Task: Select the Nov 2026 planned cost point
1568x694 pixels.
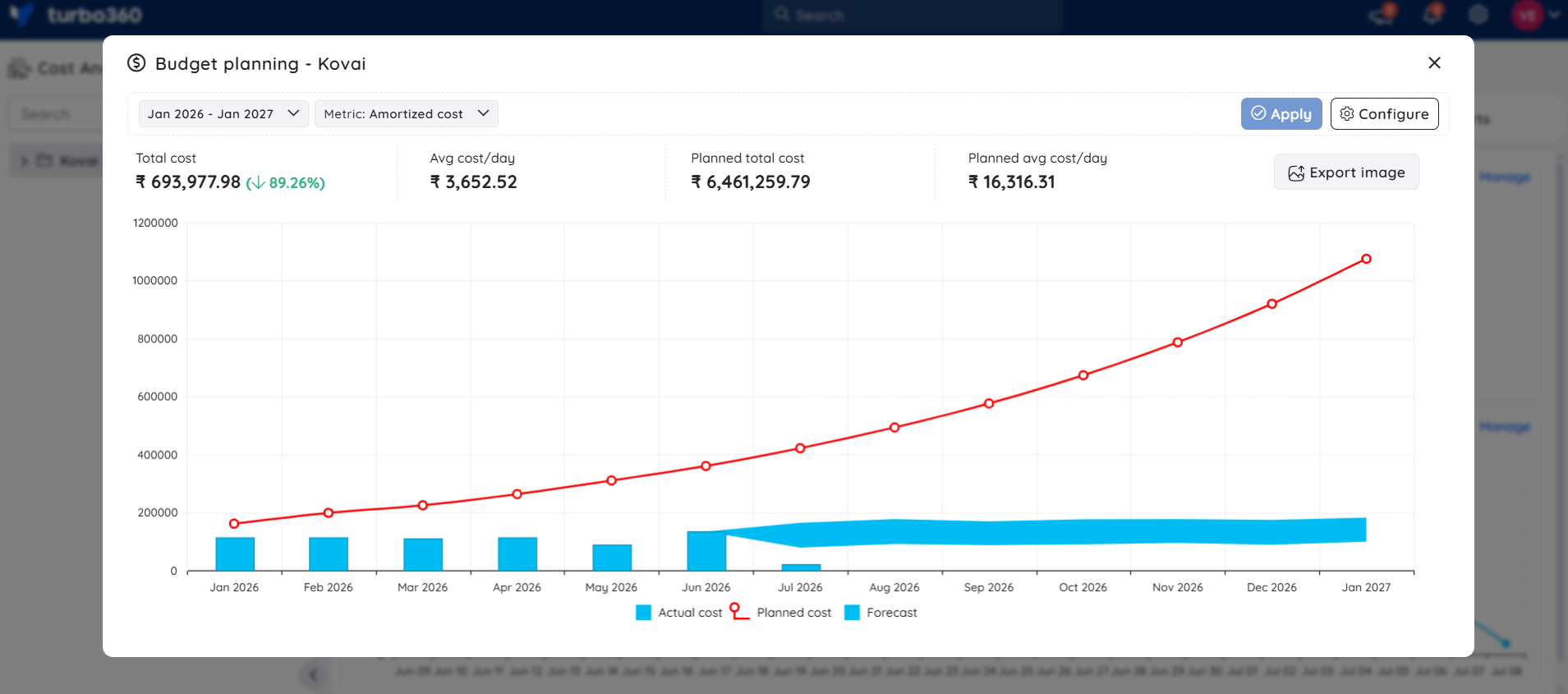Action: coord(1178,342)
